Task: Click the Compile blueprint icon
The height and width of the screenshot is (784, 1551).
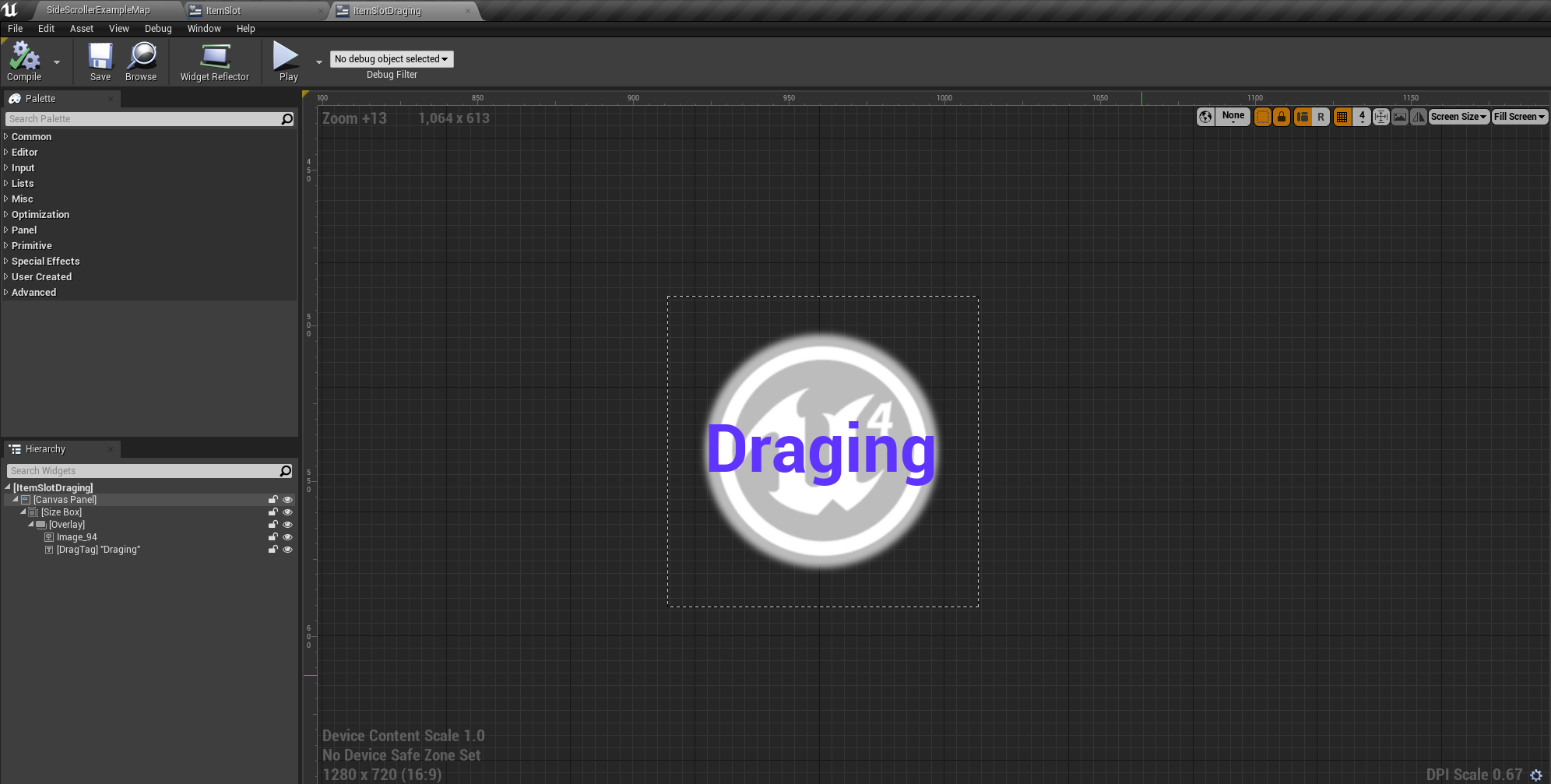Action: (x=24, y=62)
